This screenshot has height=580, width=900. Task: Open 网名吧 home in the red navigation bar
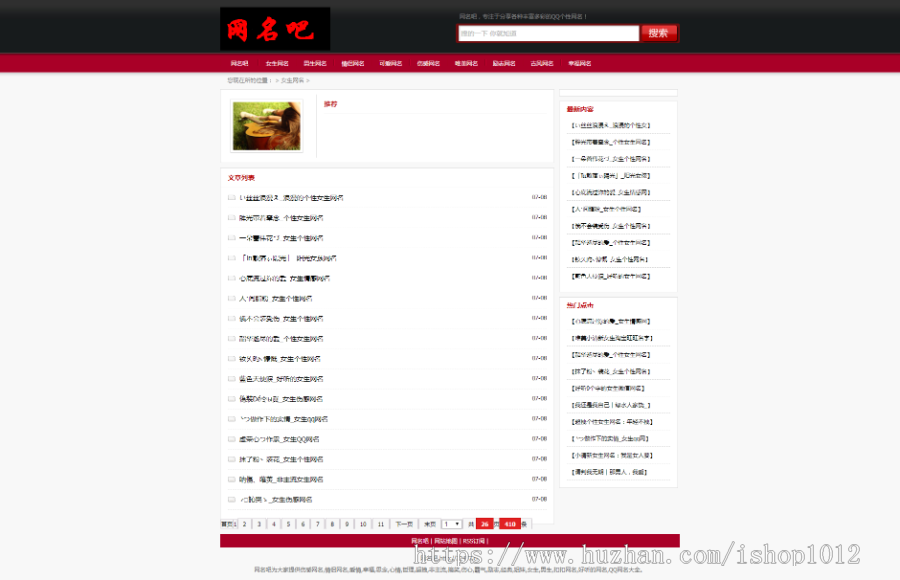tap(239, 64)
